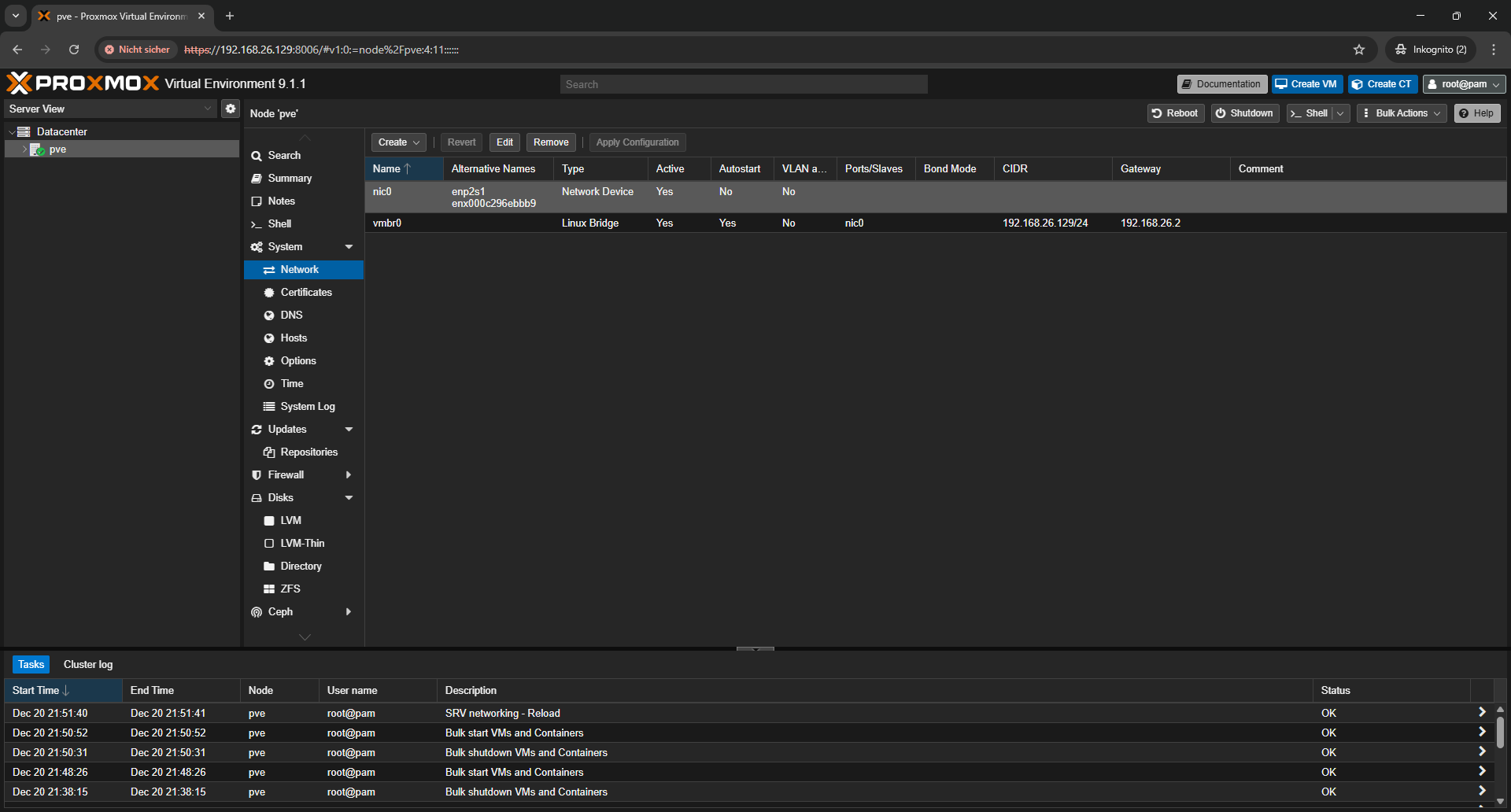Click the gear icon beside Server View
This screenshot has height=812, width=1511.
pos(230,109)
